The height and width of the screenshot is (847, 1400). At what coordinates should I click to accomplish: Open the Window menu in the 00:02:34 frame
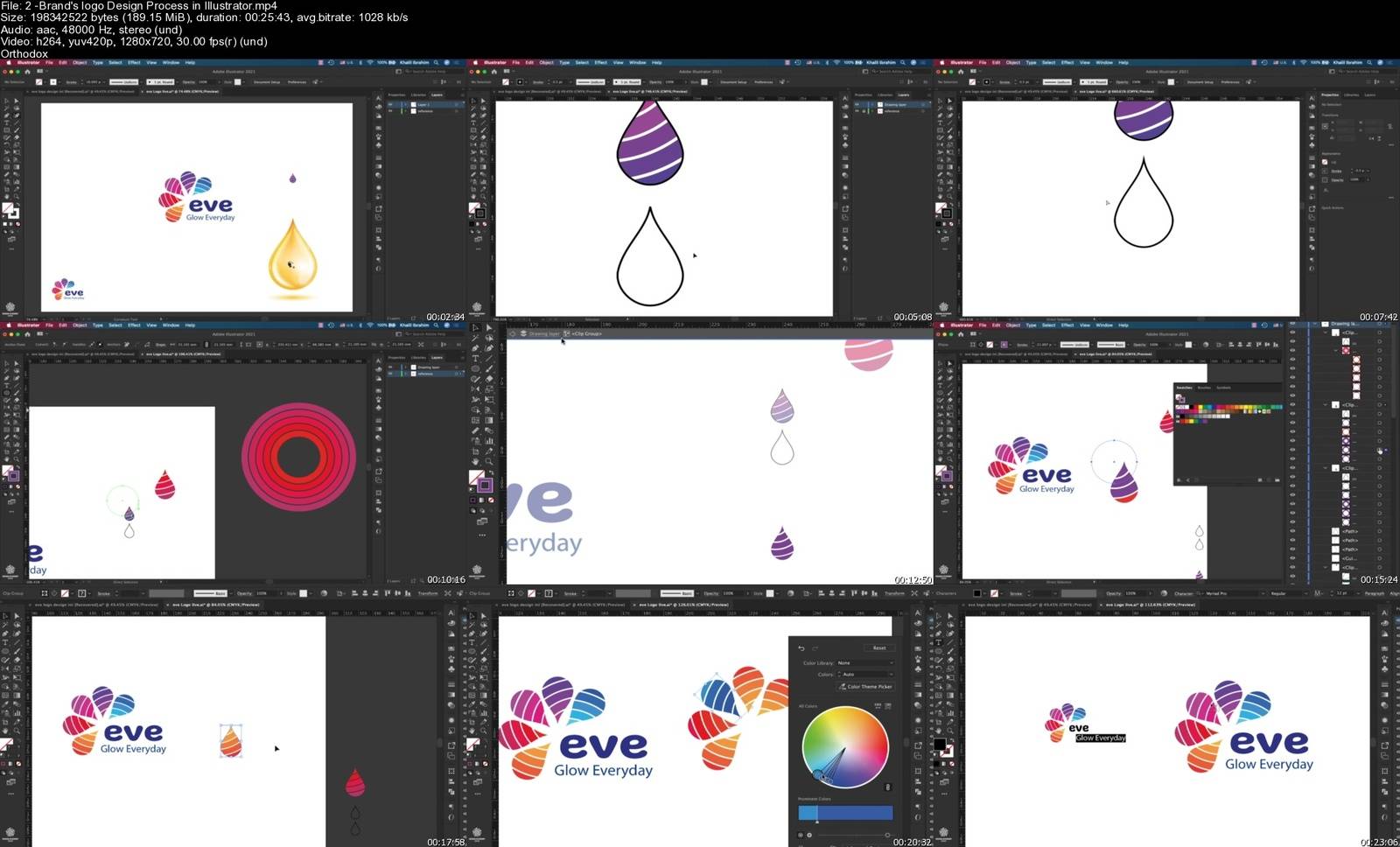pyautogui.click(x=171, y=62)
